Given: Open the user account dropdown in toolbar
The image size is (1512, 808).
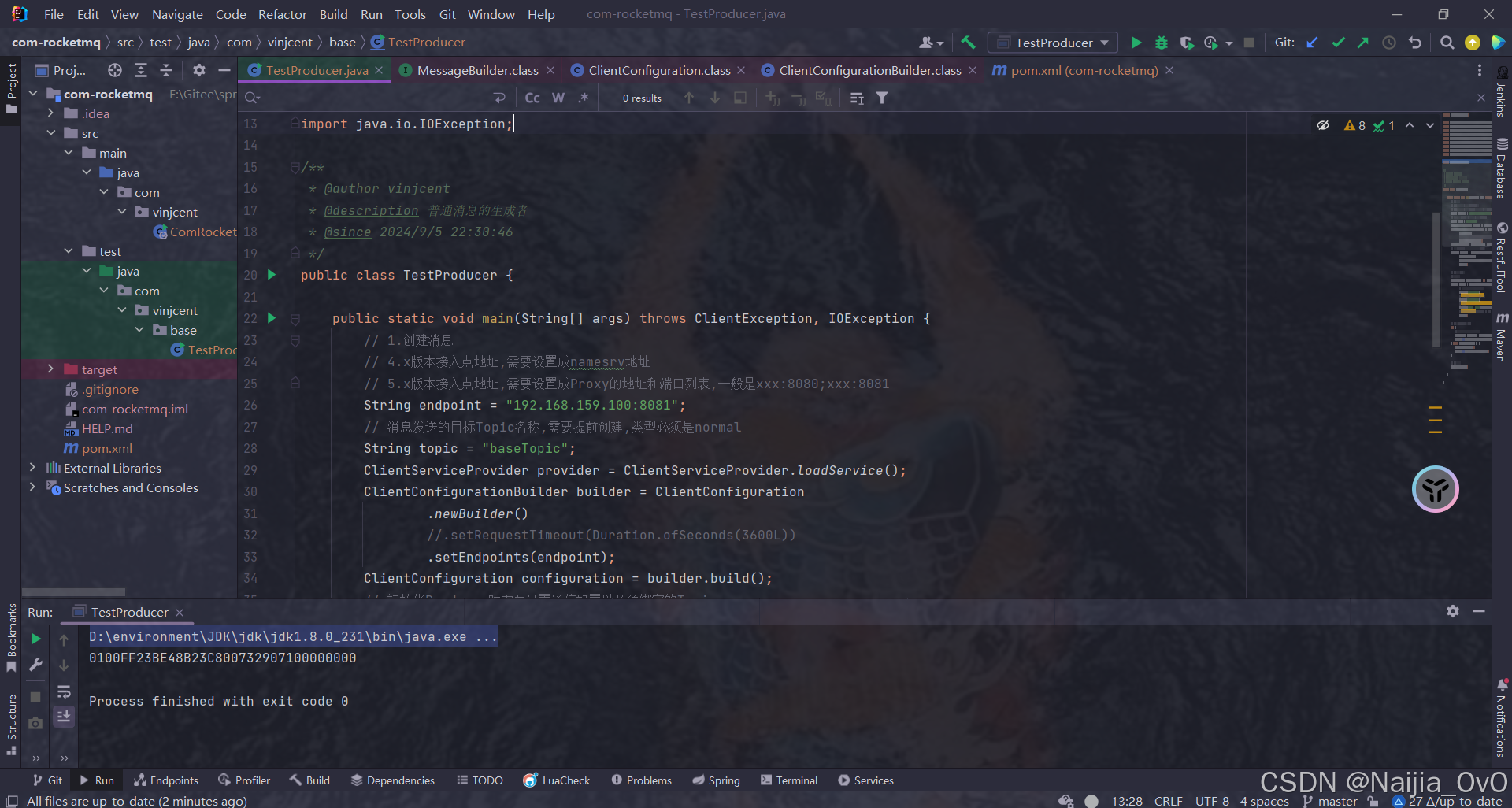Looking at the screenshot, I should click(x=931, y=43).
